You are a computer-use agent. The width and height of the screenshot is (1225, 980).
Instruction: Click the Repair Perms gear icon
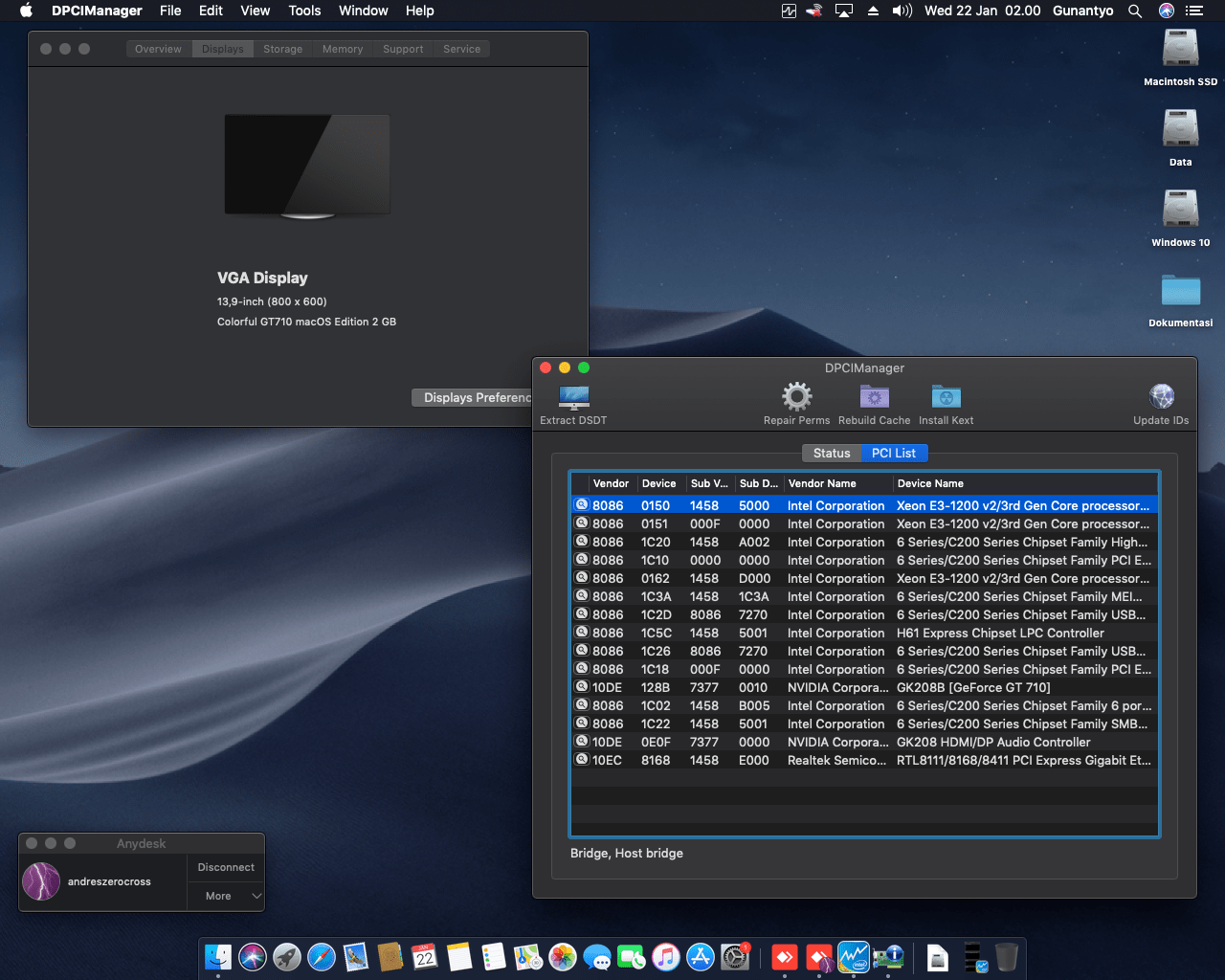(x=796, y=397)
